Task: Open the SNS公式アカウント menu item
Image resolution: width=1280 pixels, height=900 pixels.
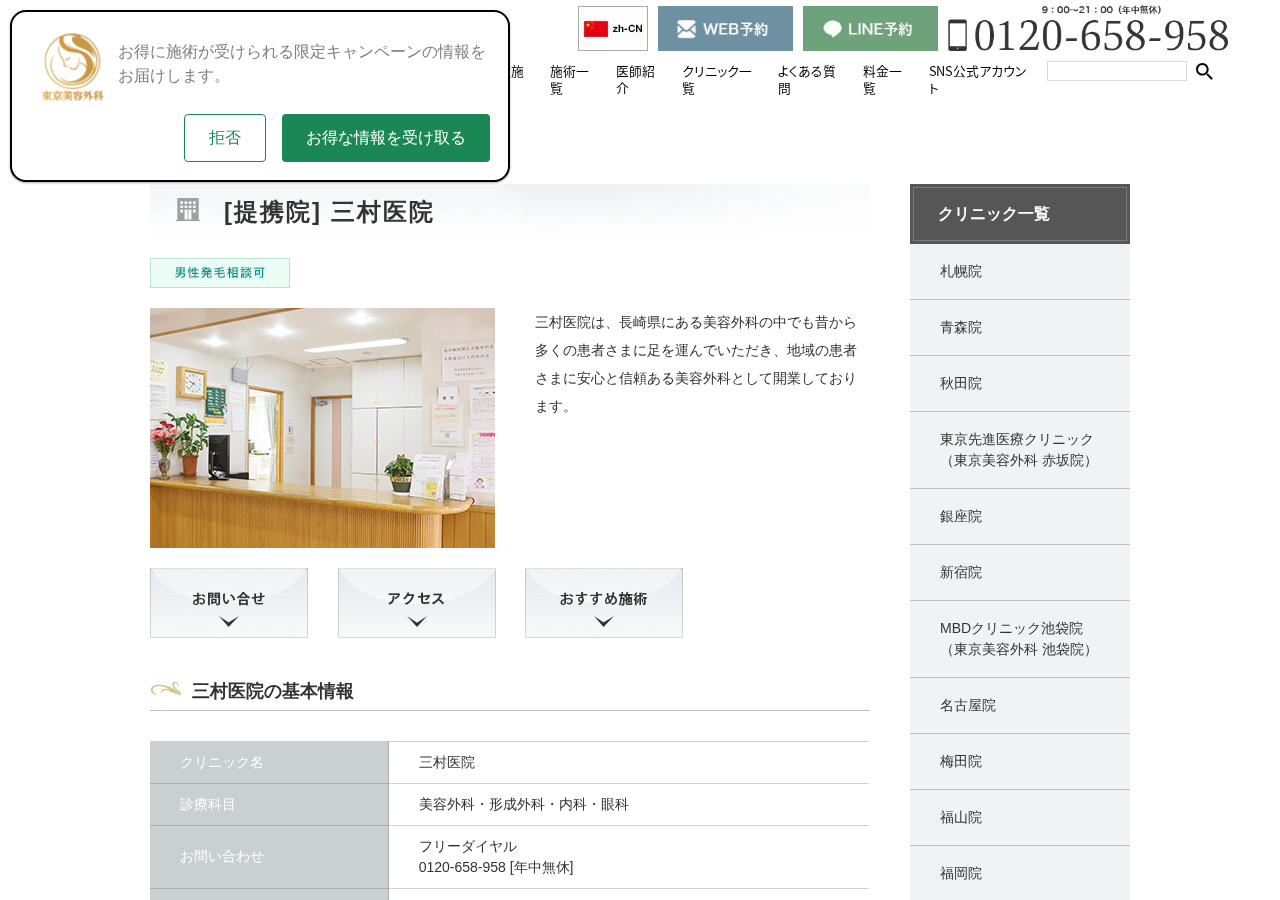Action: point(978,80)
